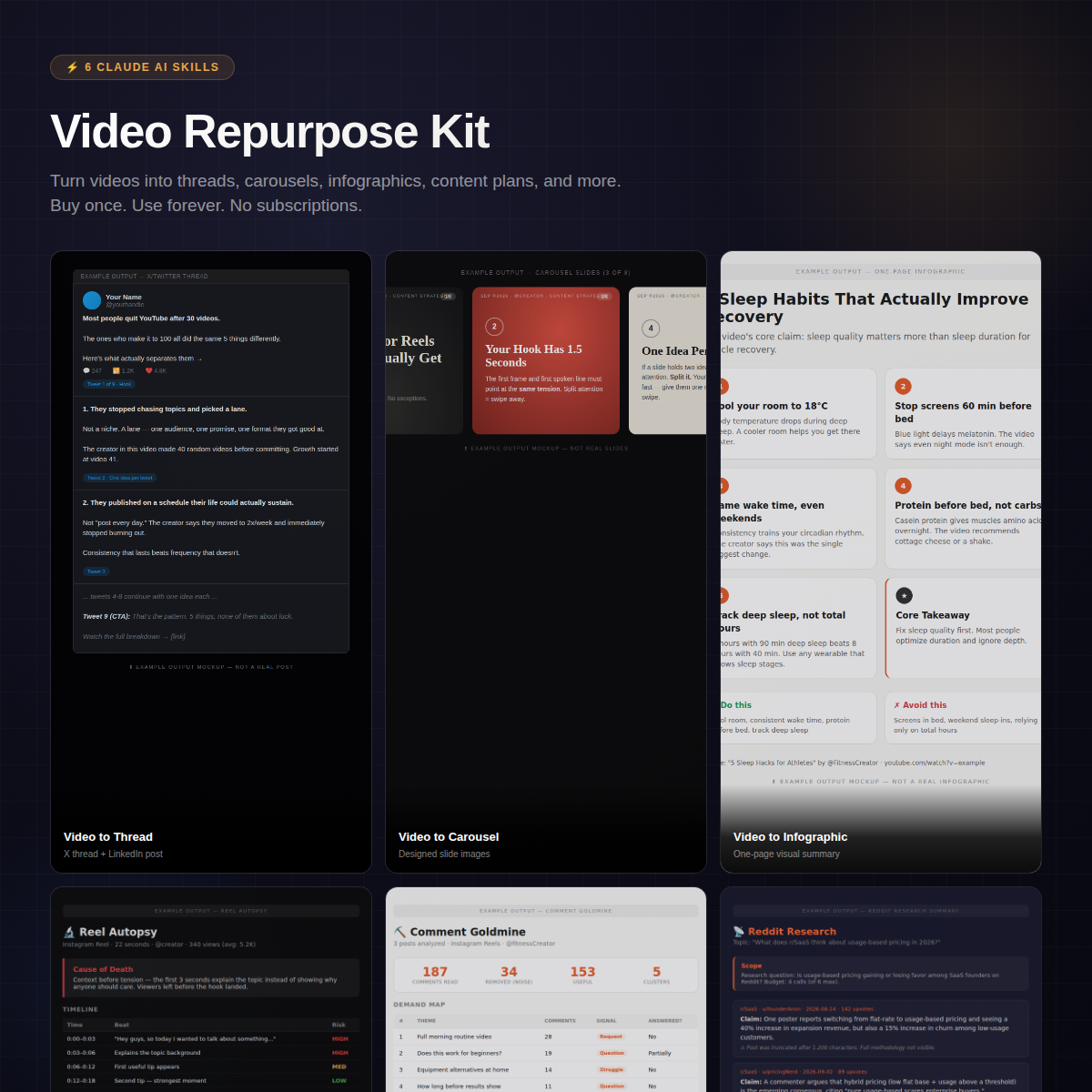Click the lightning bolt icon in the badge
1092x1092 pixels.
tap(72, 67)
